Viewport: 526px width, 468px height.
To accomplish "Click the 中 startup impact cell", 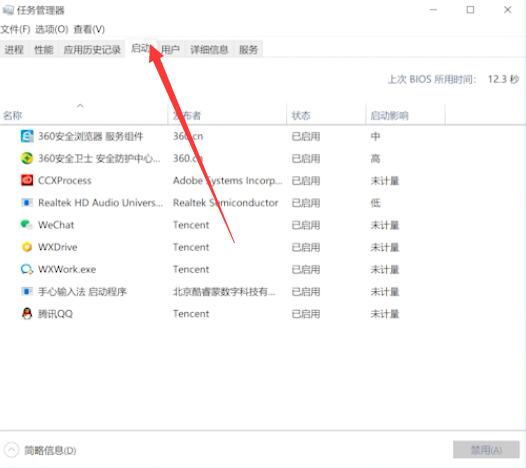I will 375,136.
